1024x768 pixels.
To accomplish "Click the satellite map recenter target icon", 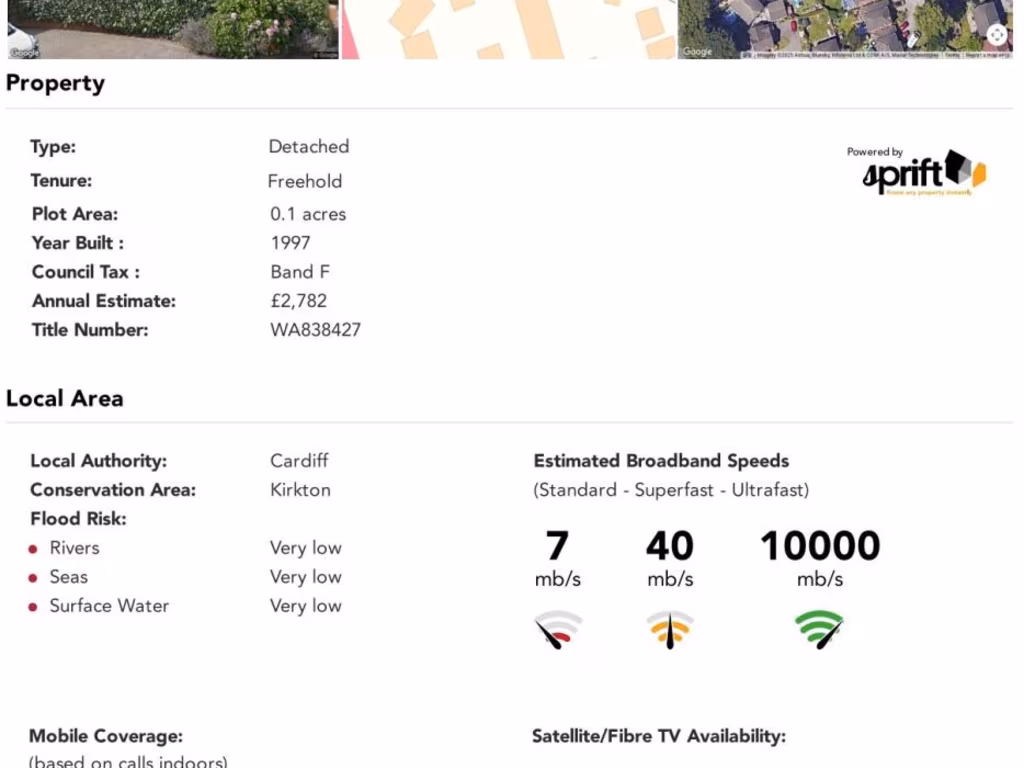I will pyautogui.click(x=997, y=35).
